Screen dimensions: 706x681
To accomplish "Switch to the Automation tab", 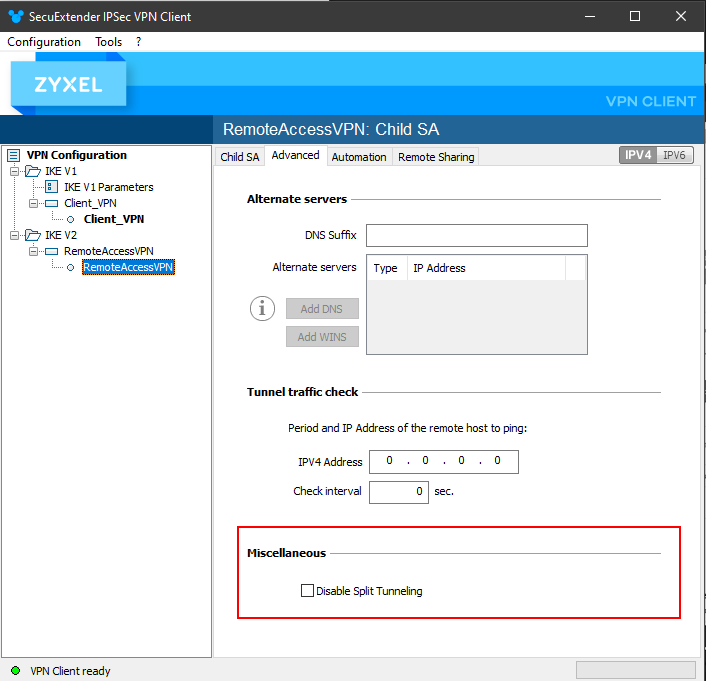I will 359,157.
